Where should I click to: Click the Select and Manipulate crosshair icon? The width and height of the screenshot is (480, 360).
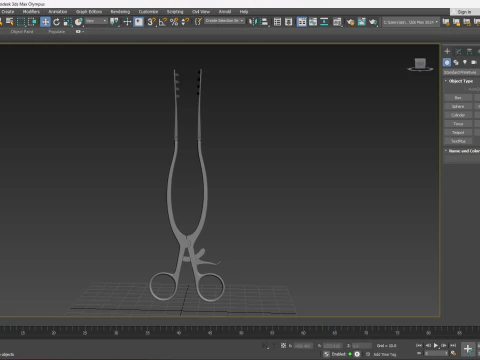127,22
